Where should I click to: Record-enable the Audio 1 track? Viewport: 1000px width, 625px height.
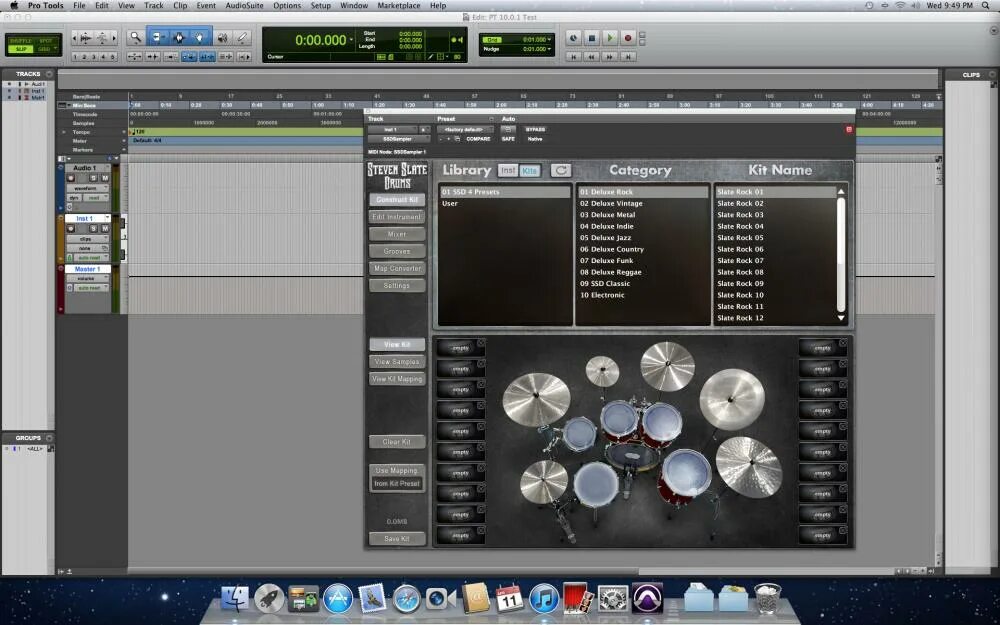[x=71, y=178]
